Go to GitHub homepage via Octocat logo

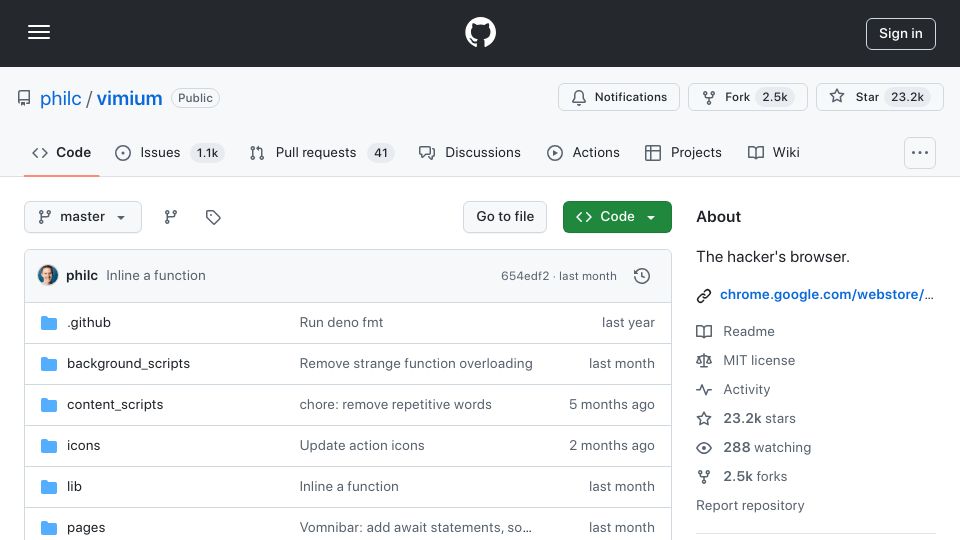click(x=480, y=32)
